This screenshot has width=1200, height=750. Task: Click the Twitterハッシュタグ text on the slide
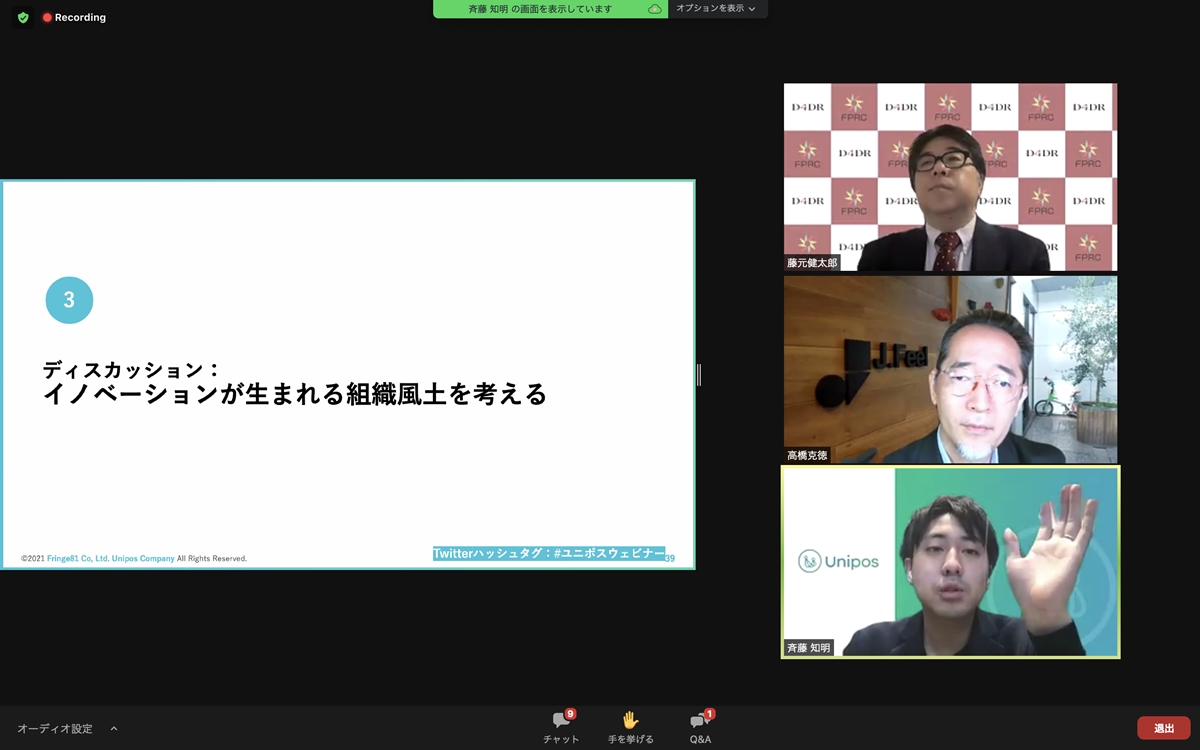point(548,554)
